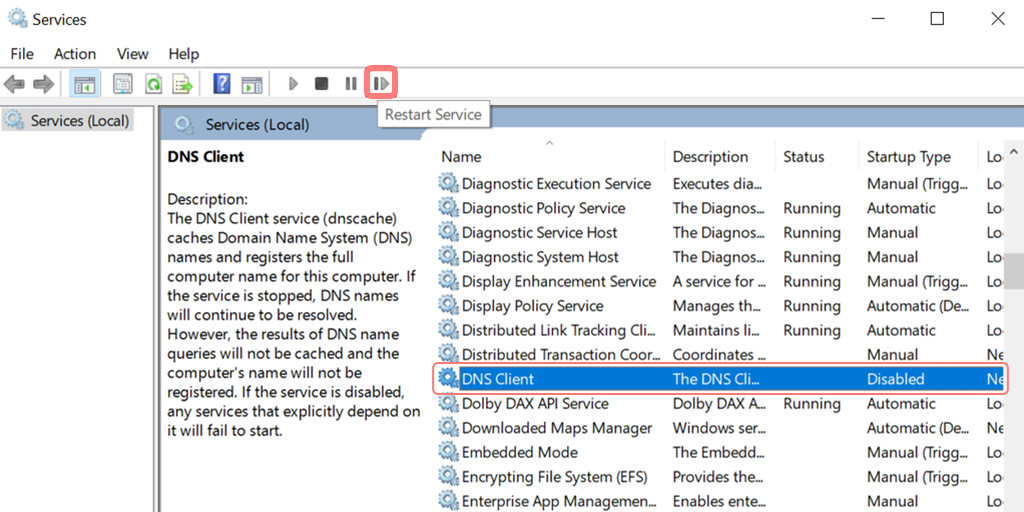Viewport: 1024px width, 512px height.
Task: Open the Help menu
Action: point(184,54)
